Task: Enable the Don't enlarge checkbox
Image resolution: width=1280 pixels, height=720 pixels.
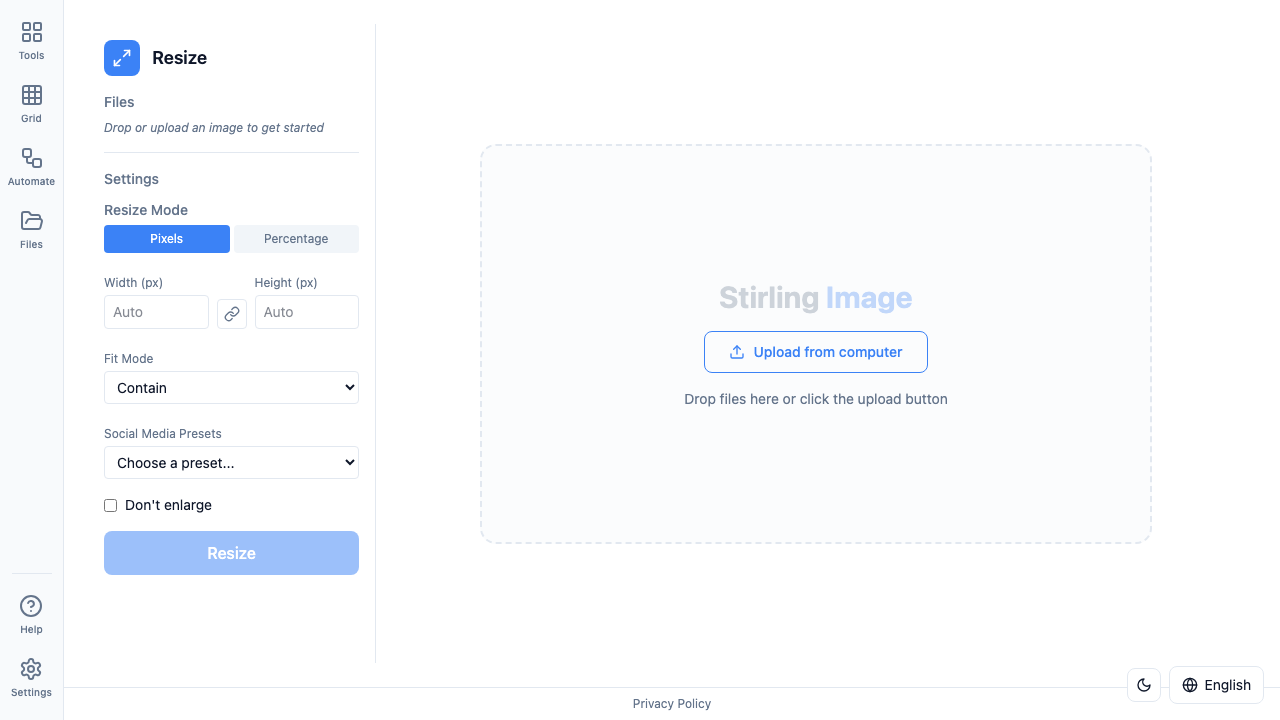Action: 111,505
